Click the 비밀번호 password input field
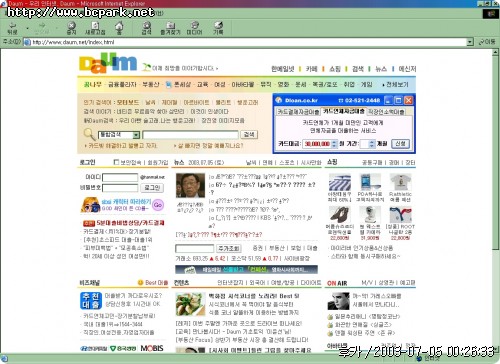This screenshot has height=364, width=500. [x=120, y=188]
